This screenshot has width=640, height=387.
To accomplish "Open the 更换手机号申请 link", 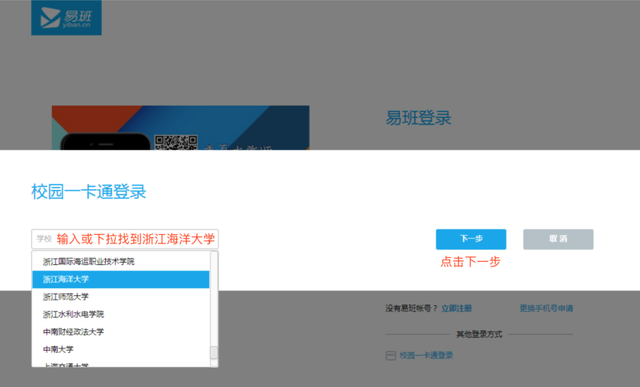I will point(546,308).
